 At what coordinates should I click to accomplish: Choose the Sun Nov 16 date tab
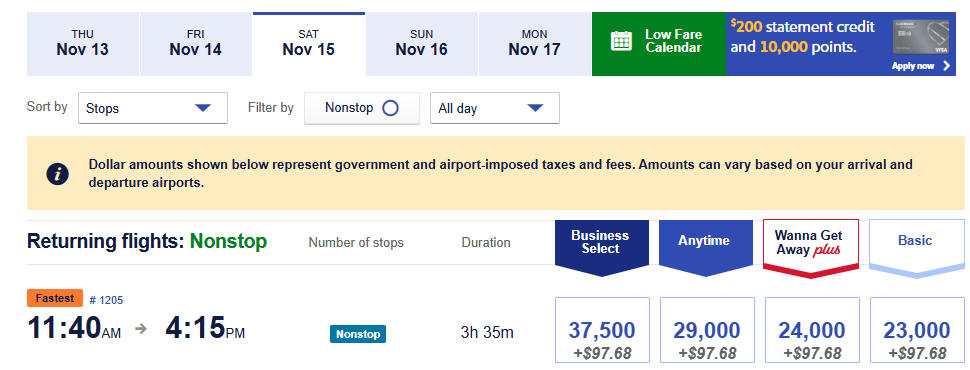coord(421,44)
